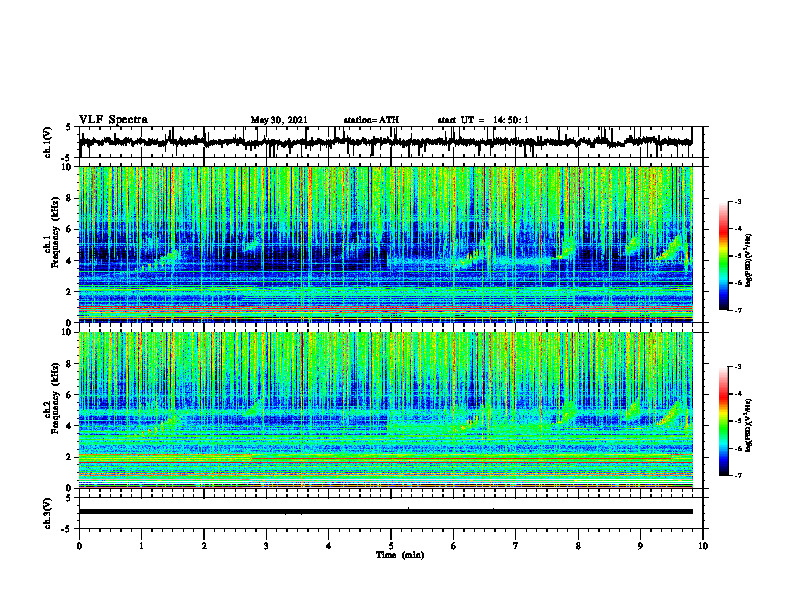Click the time axis tick label "6"
This screenshot has height=612, width=792.
(x=454, y=546)
